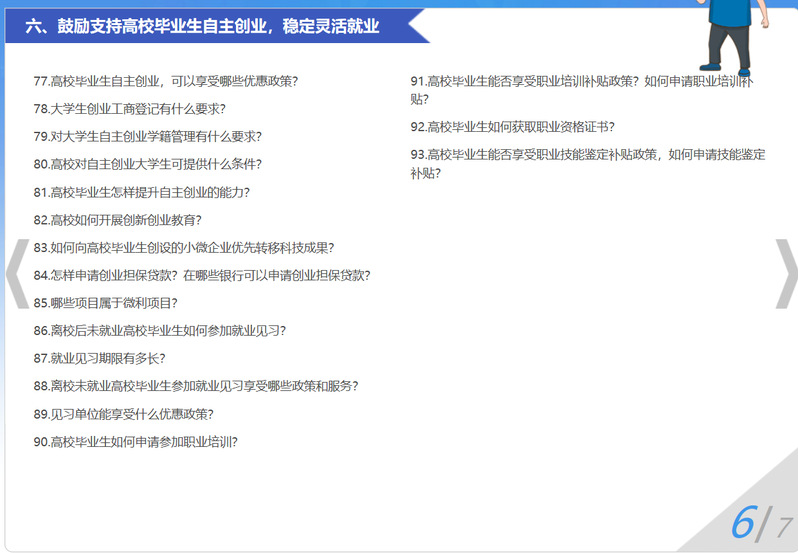Open question 79 on student status management
The image size is (798, 553).
point(147,136)
